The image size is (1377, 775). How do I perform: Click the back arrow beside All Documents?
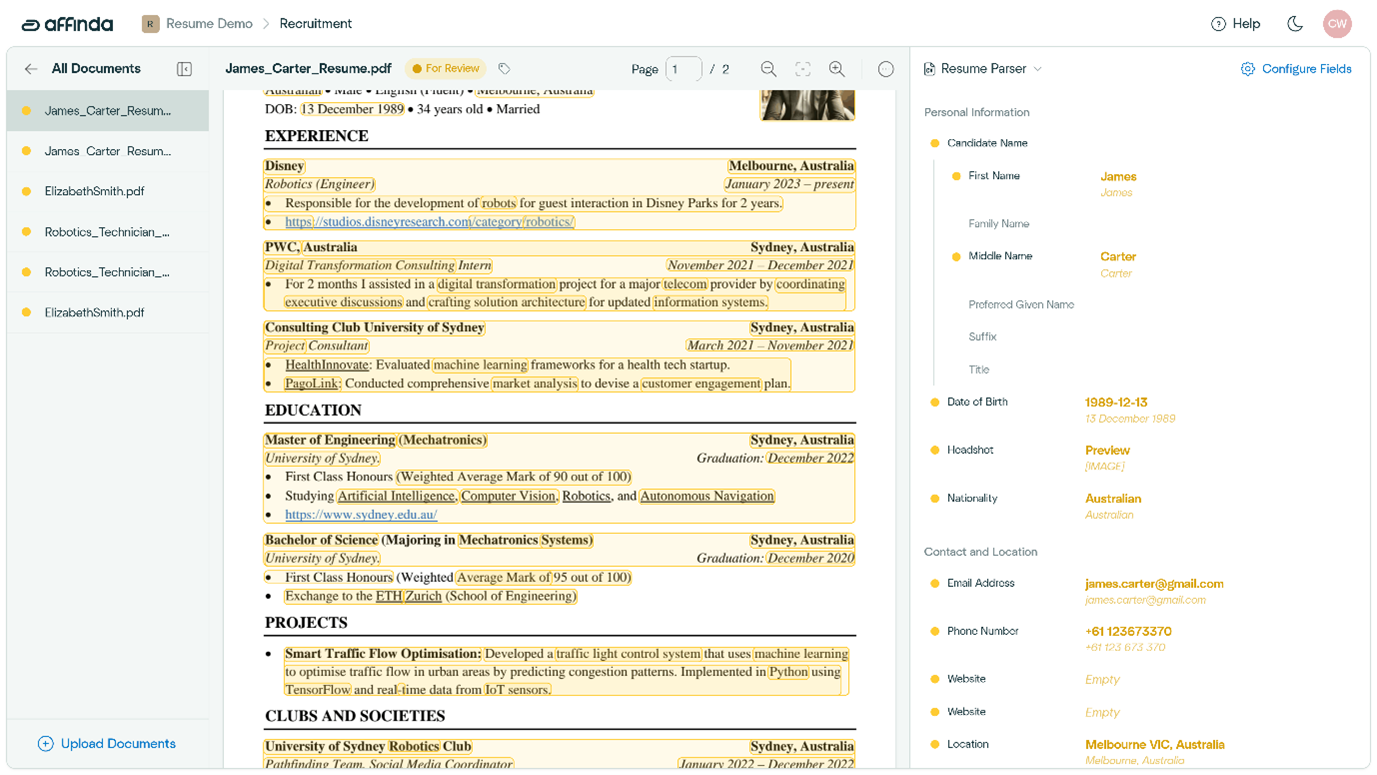pyautogui.click(x=31, y=69)
